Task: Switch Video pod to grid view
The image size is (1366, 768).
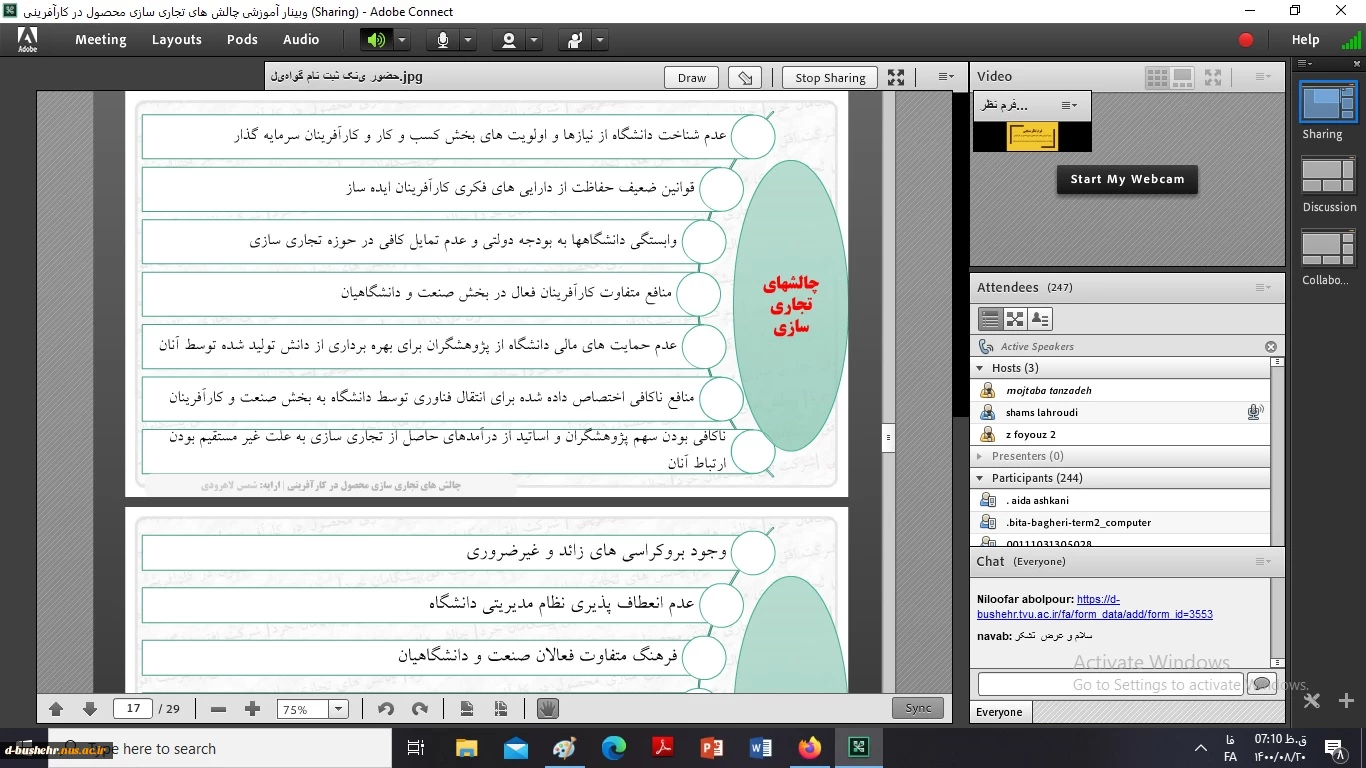Action: (1157, 76)
